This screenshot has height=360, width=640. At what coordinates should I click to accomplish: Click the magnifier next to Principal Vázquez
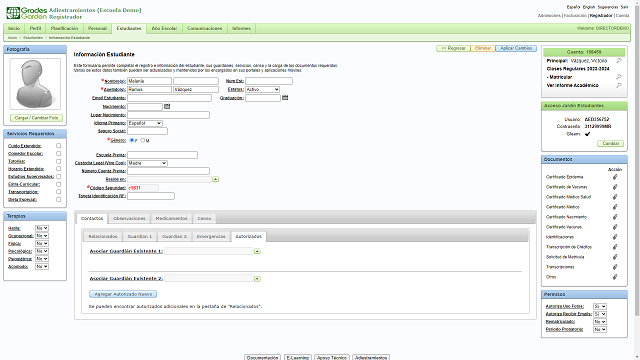tap(619, 60)
